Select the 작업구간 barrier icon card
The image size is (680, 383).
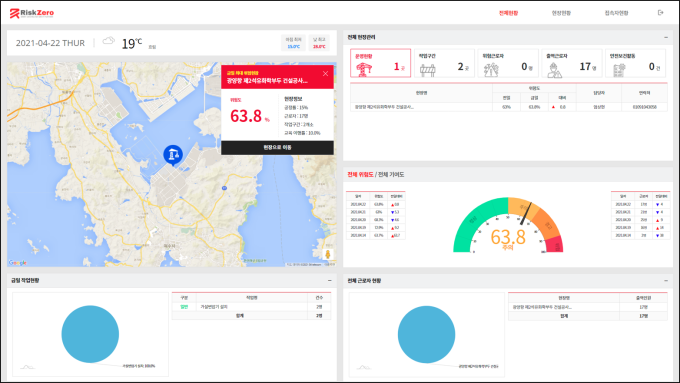(x=444, y=63)
